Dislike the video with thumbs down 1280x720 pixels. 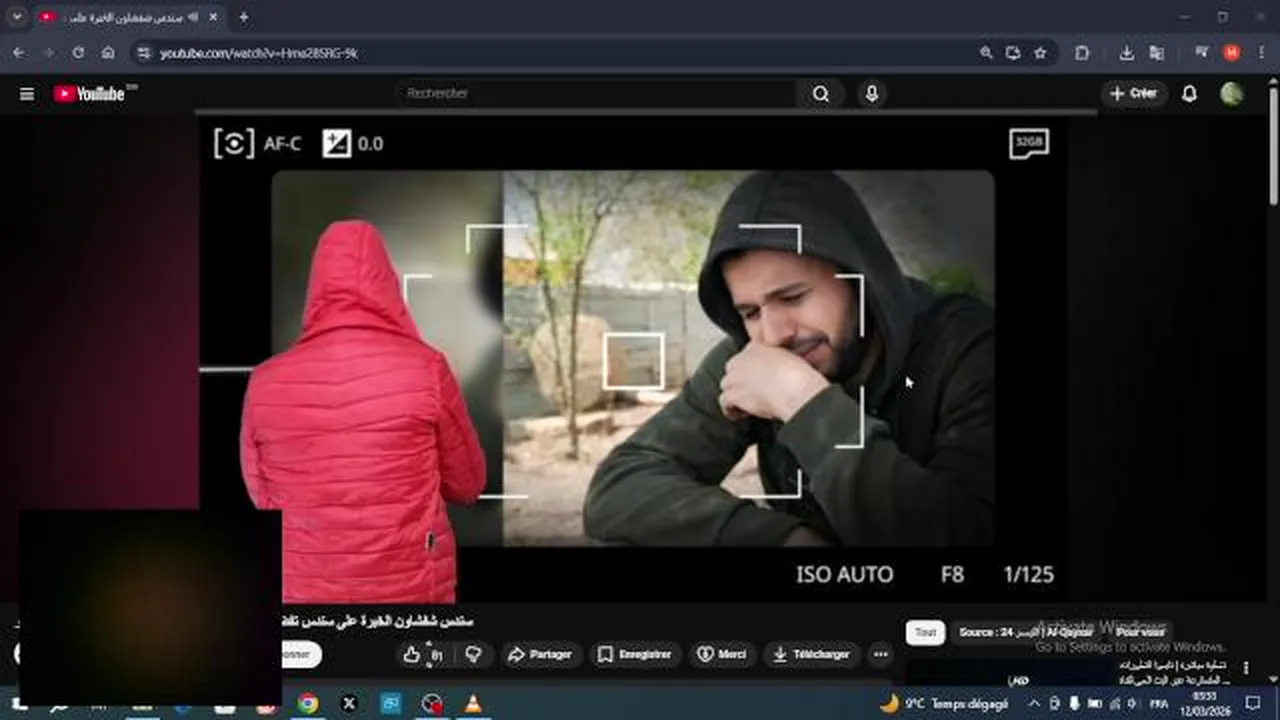(474, 655)
